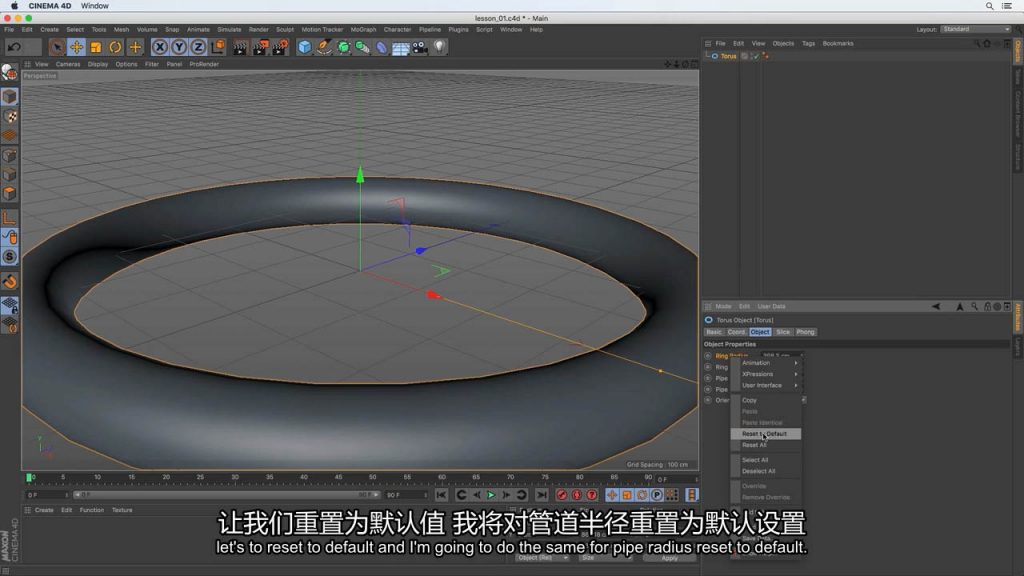Image resolution: width=1024 pixels, height=576 pixels.
Task: Open the Simulate menu
Action: 229,29
